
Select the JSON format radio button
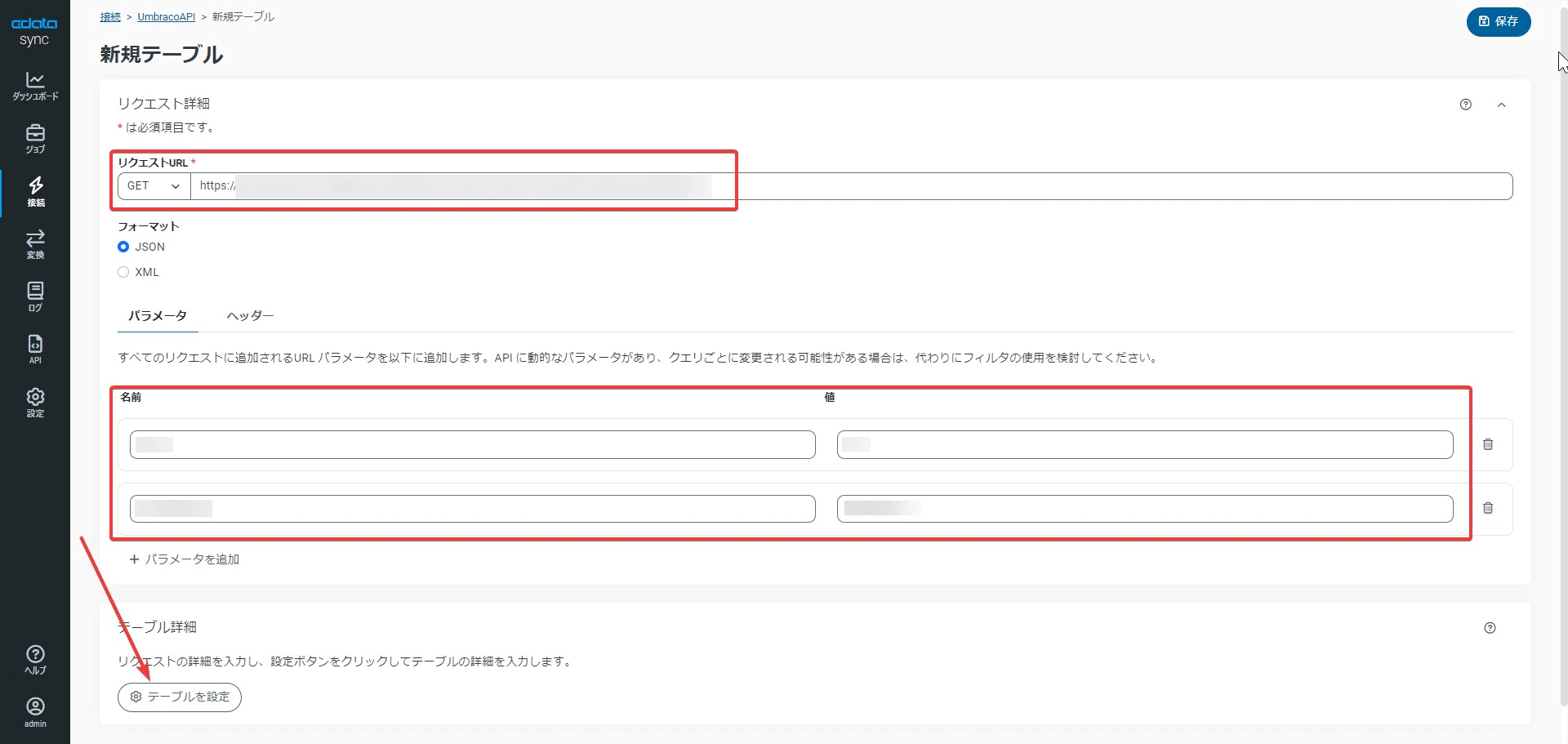pyautogui.click(x=123, y=247)
